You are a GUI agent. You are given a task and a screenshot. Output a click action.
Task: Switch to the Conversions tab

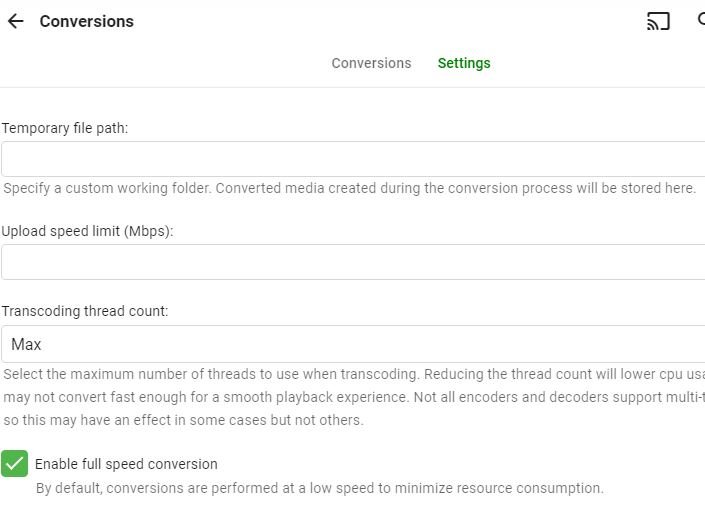(x=371, y=63)
